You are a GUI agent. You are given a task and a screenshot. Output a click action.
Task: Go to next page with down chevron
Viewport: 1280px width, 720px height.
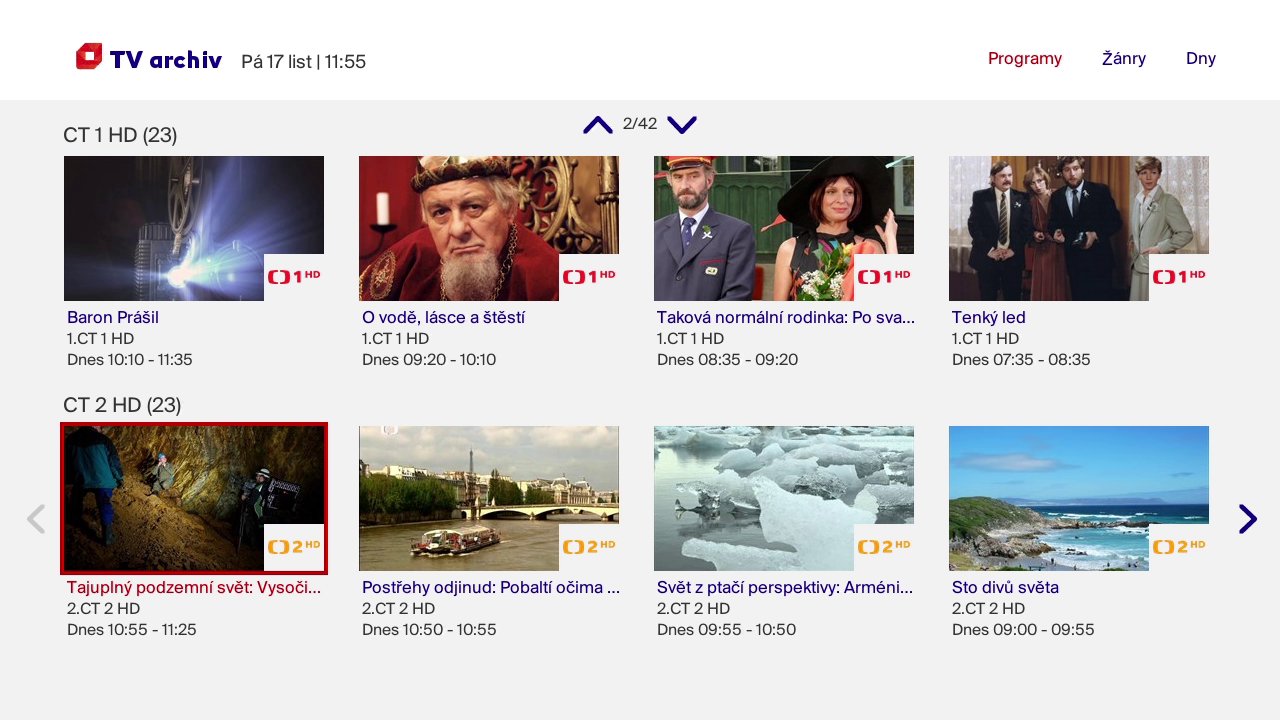tap(682, 125)
